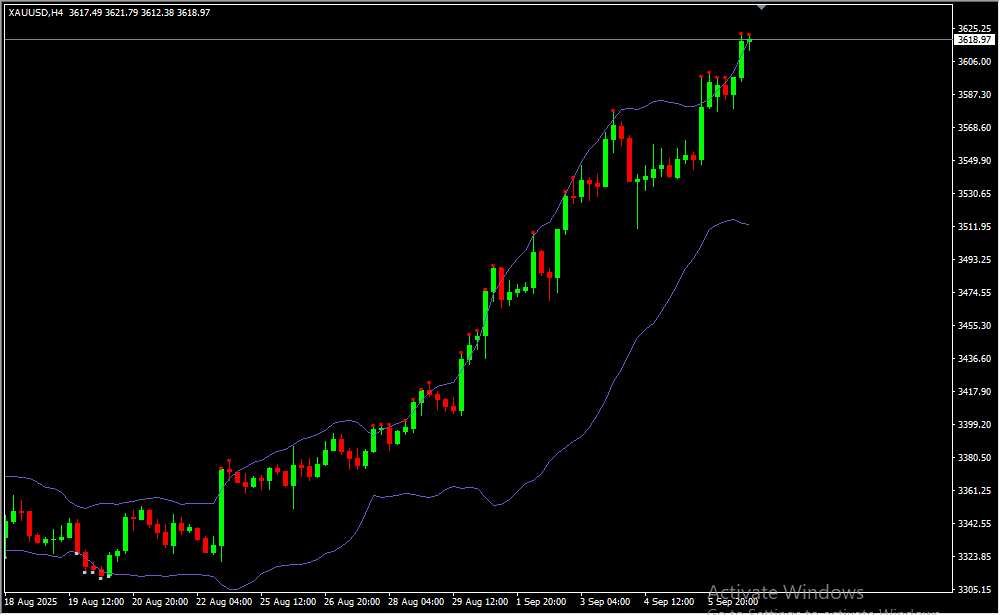The width and height of the screenshot is (1000, 615).
Task: Click the 29 Aug 12:00 time label
Action: click(x=479, y=602)
